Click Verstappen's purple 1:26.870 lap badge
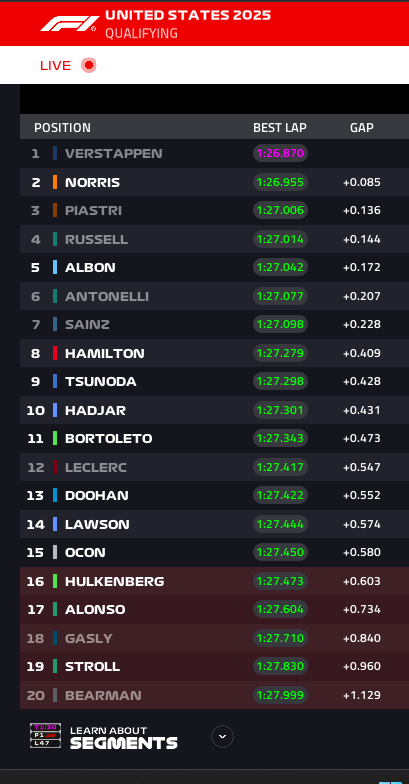This screenshot has height=784, width=409. (x=280, y=153)
